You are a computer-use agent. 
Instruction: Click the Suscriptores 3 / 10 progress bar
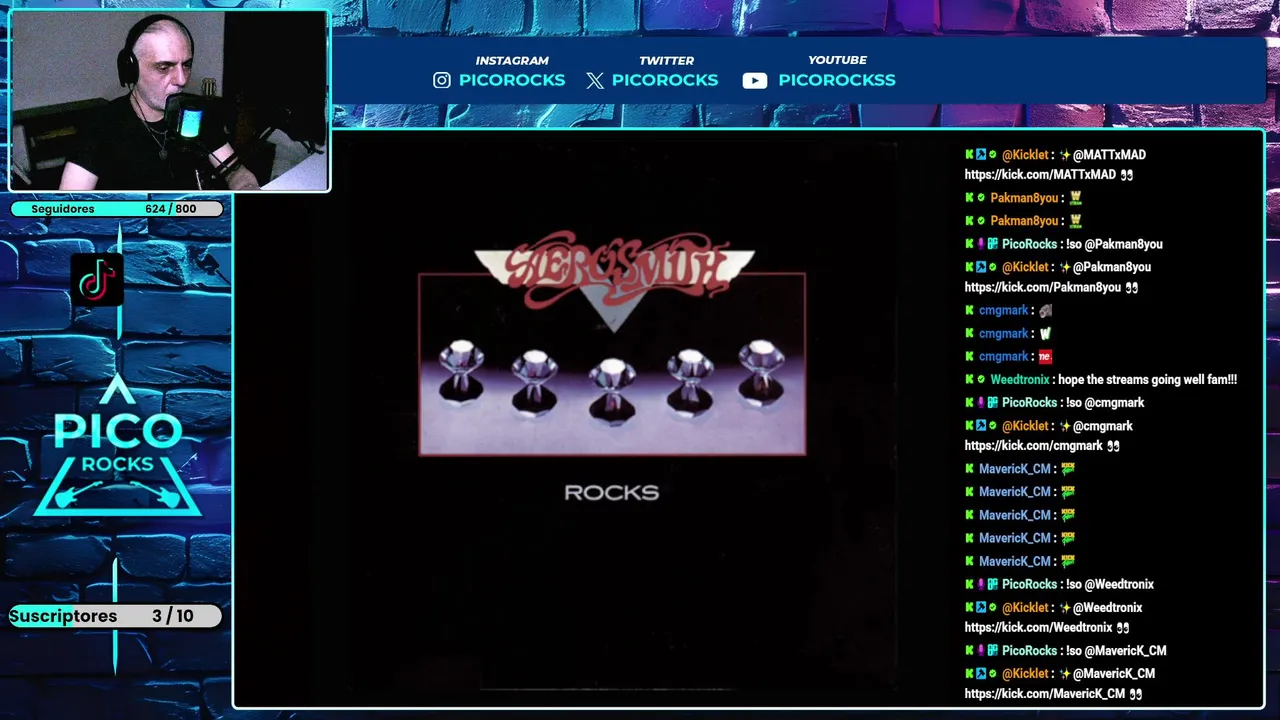(x=115, y=616)
